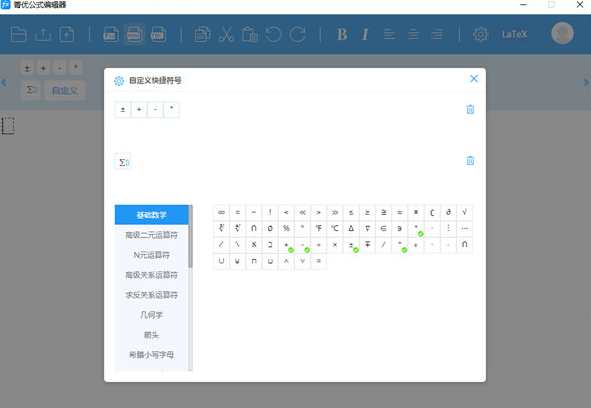Add the × multiplication symbol
This screenshot has height=408, width=591.
[x=335, y=245]
